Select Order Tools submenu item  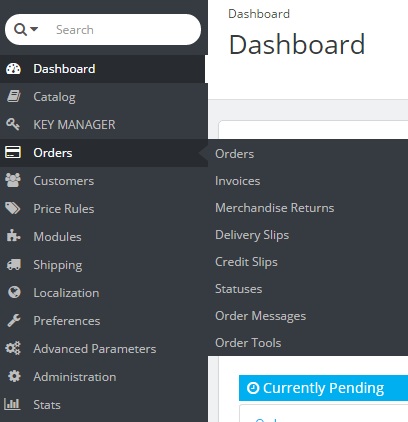[x=248, y=343]
